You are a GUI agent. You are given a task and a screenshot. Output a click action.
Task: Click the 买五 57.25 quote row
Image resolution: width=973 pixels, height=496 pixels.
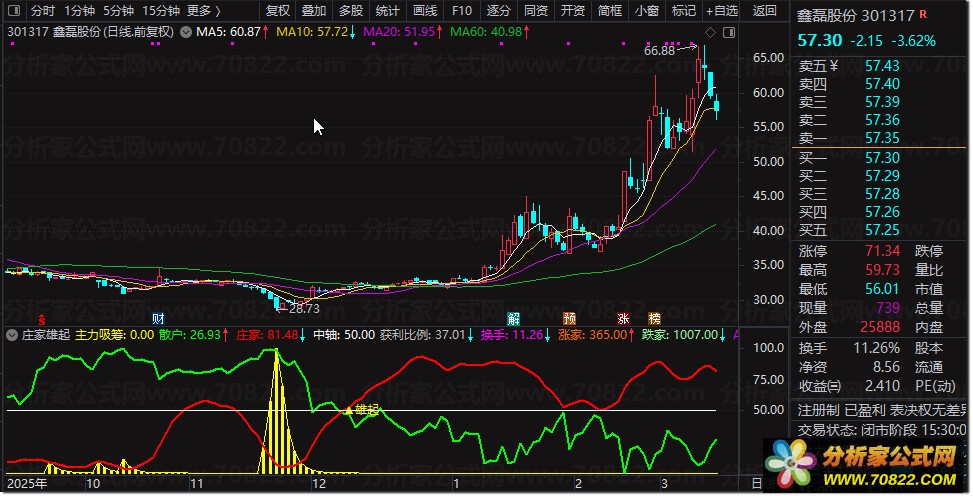pyautogui.click(x=879, y=230)
